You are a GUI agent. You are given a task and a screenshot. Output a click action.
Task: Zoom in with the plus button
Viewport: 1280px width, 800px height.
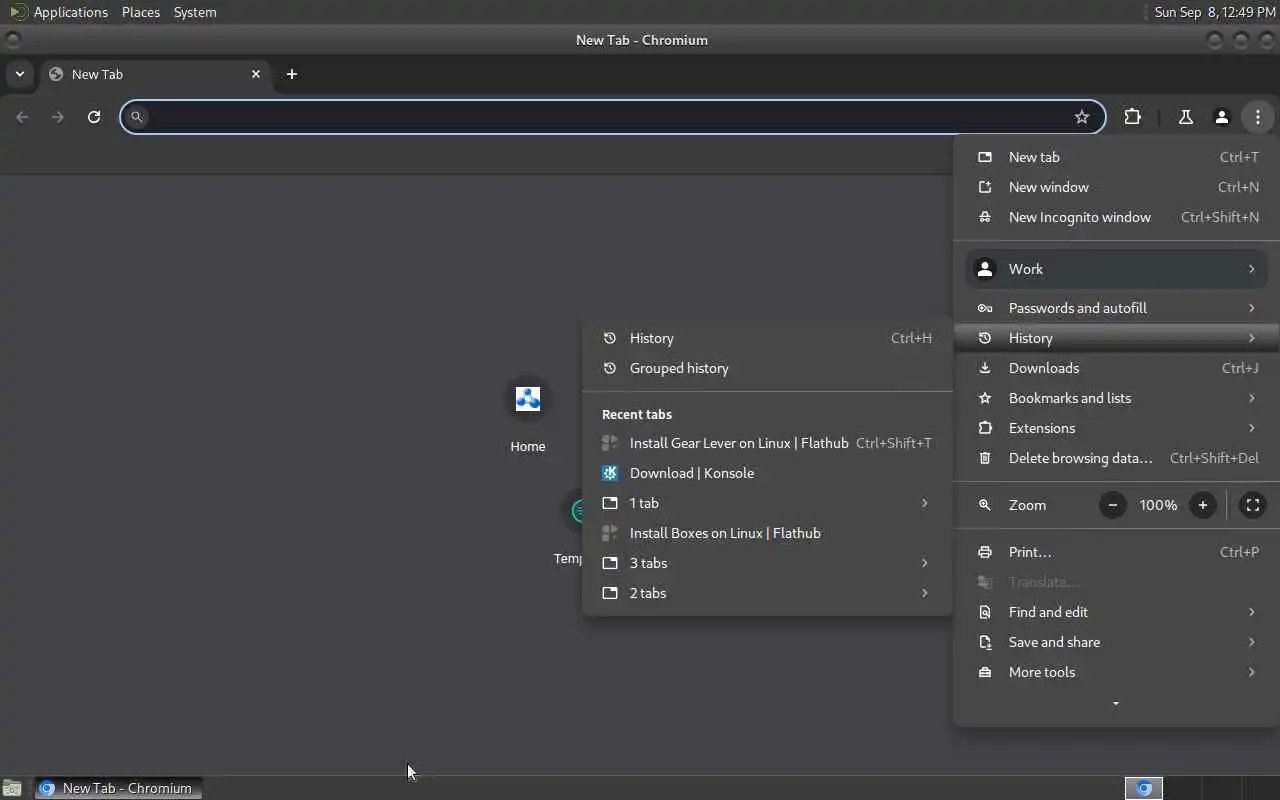coord(1203,505)
